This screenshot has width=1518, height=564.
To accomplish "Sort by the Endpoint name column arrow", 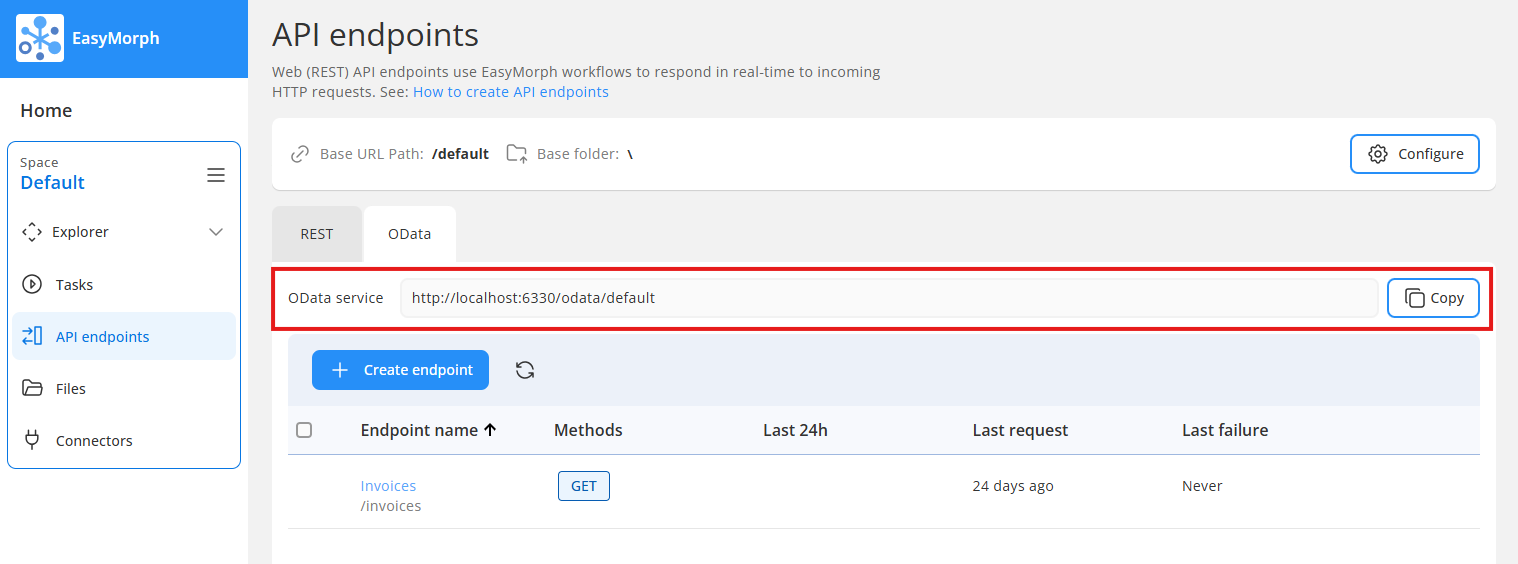I will 490,430.
